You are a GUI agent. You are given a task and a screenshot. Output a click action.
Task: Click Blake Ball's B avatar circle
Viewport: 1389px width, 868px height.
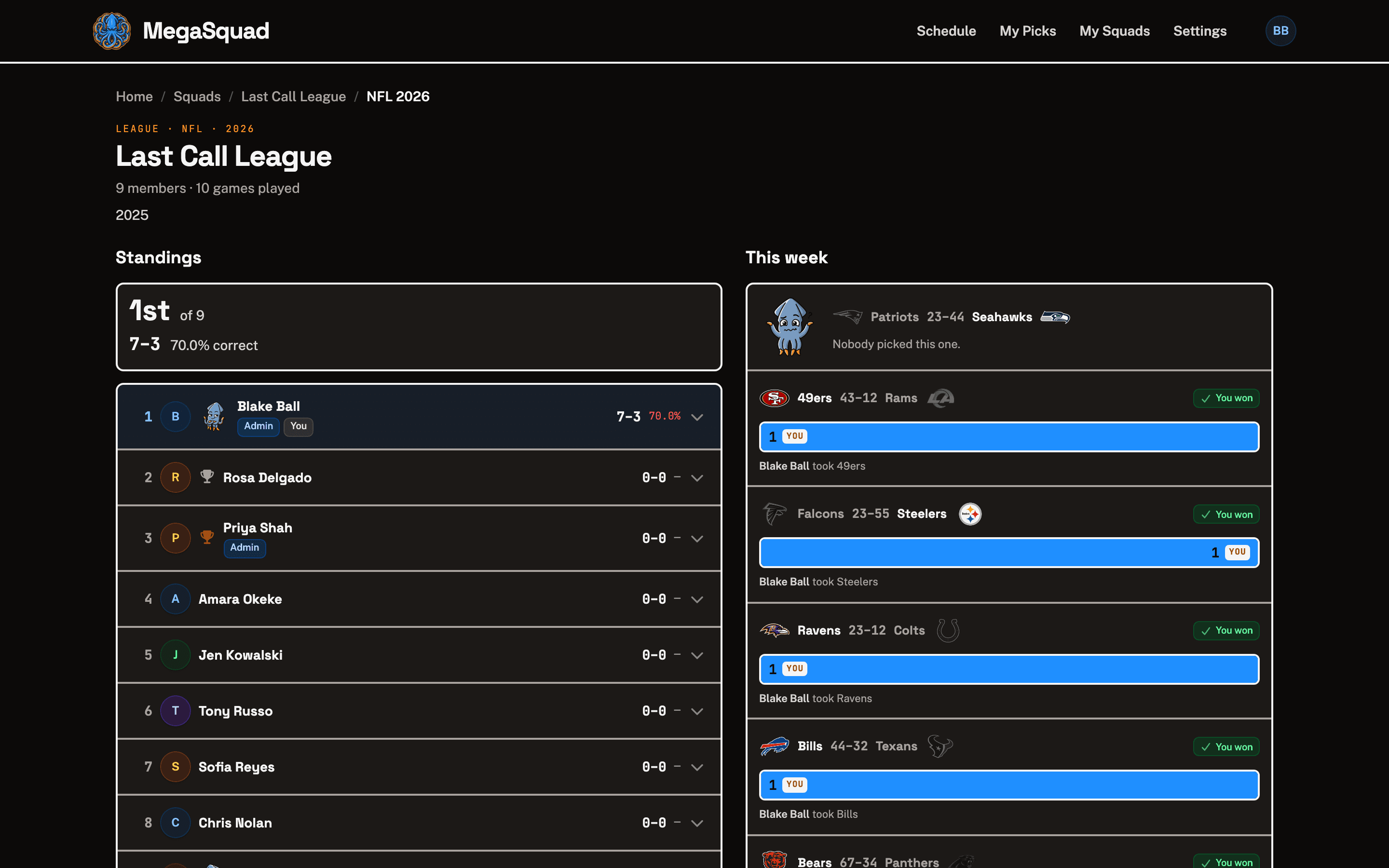coord(175,416)
